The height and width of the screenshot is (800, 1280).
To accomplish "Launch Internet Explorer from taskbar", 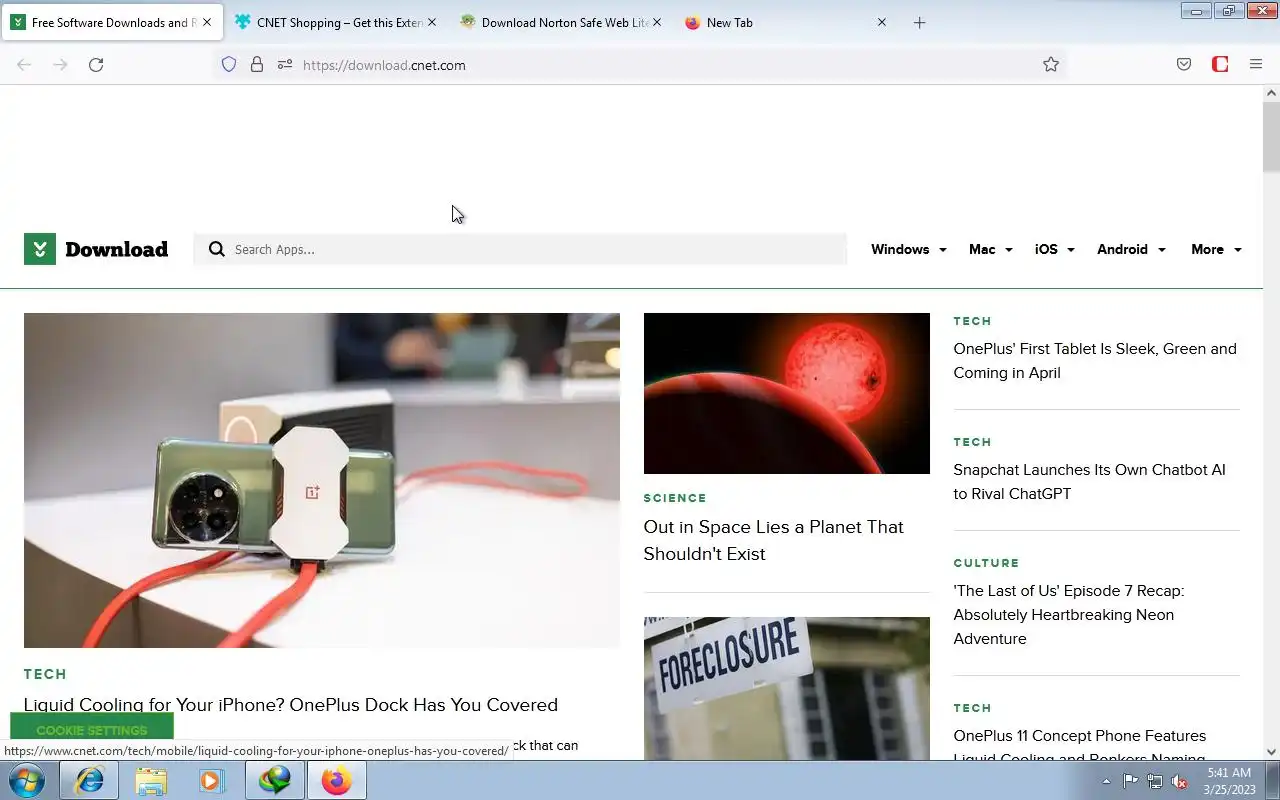I will (90, 780).
